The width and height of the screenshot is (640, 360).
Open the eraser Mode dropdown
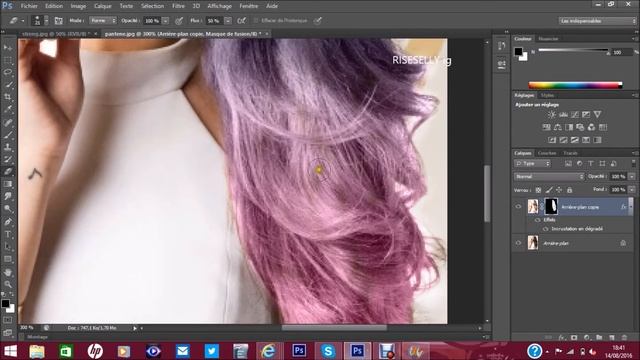tap(102, 20)
